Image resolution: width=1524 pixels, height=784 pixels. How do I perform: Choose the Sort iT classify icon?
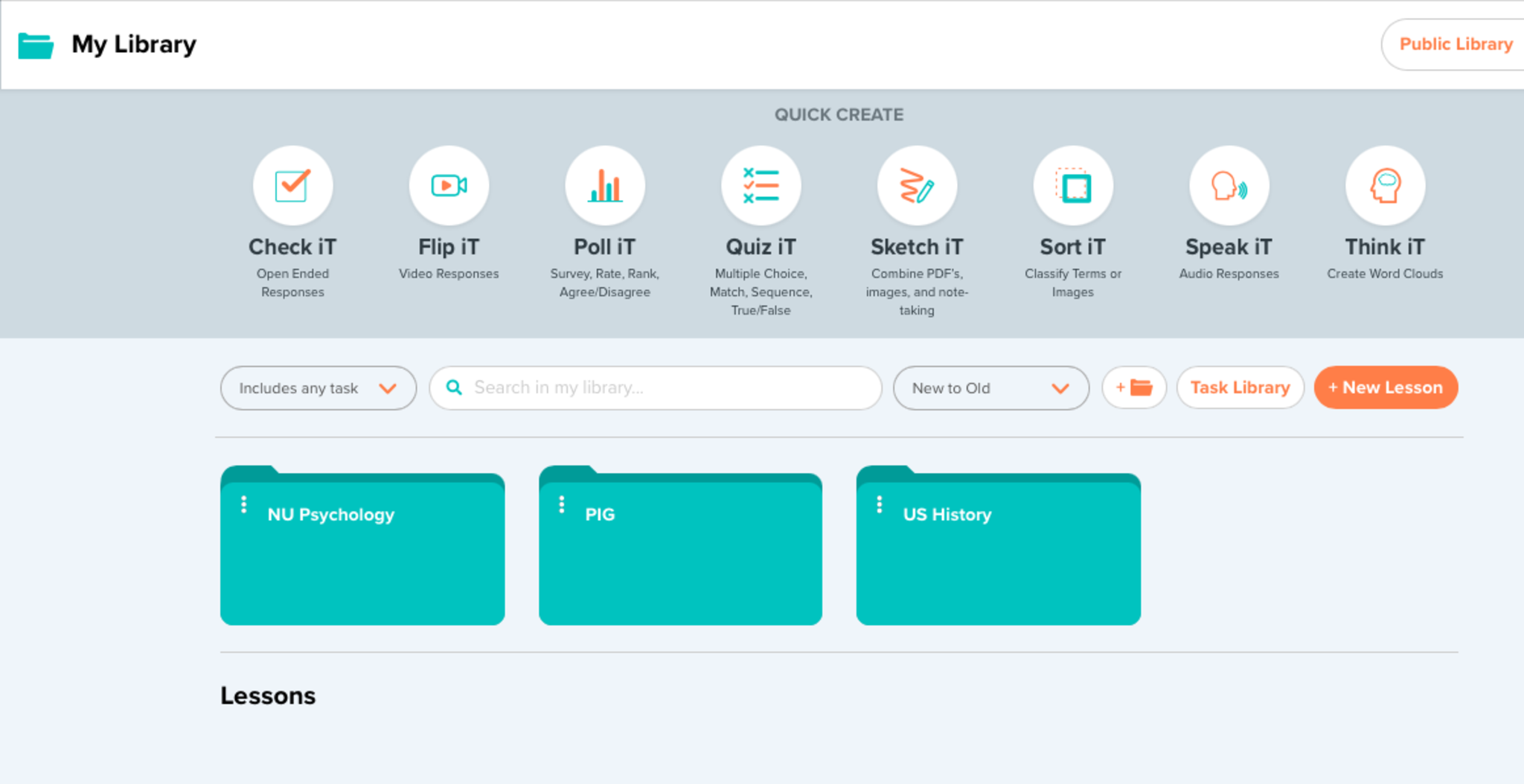(1073, 186)
